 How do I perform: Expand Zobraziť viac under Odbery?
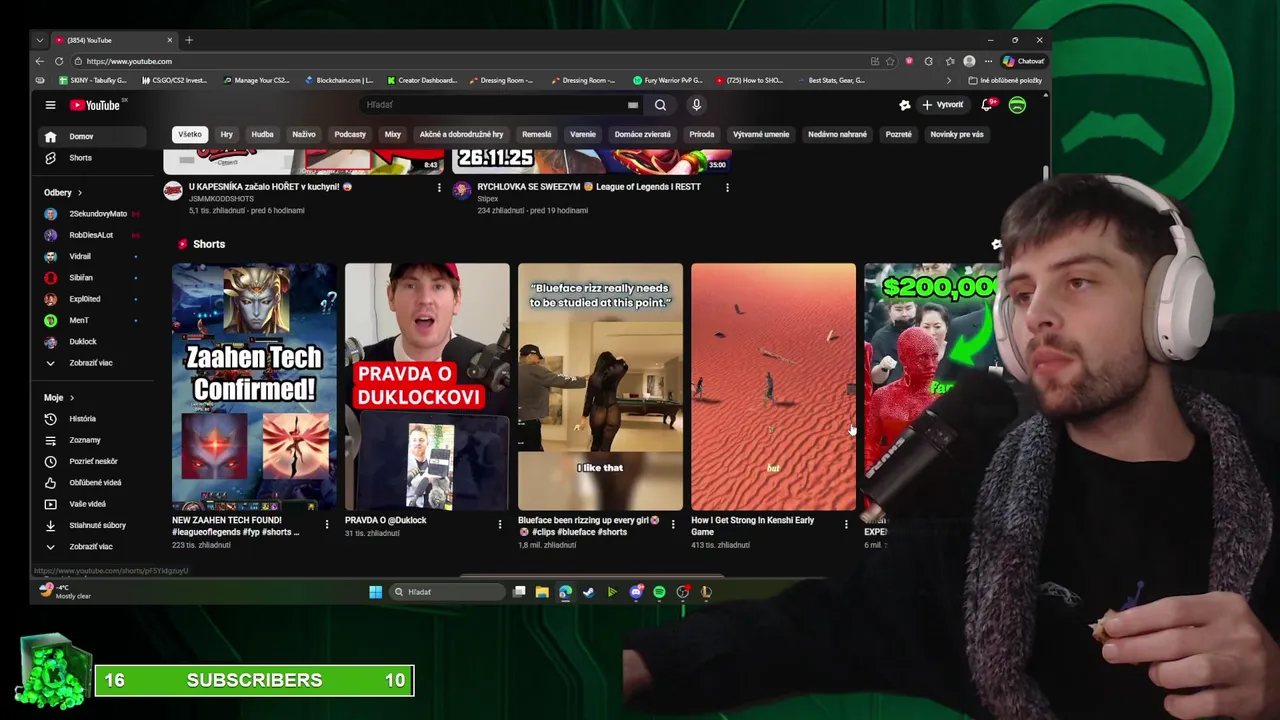(90, 363)
